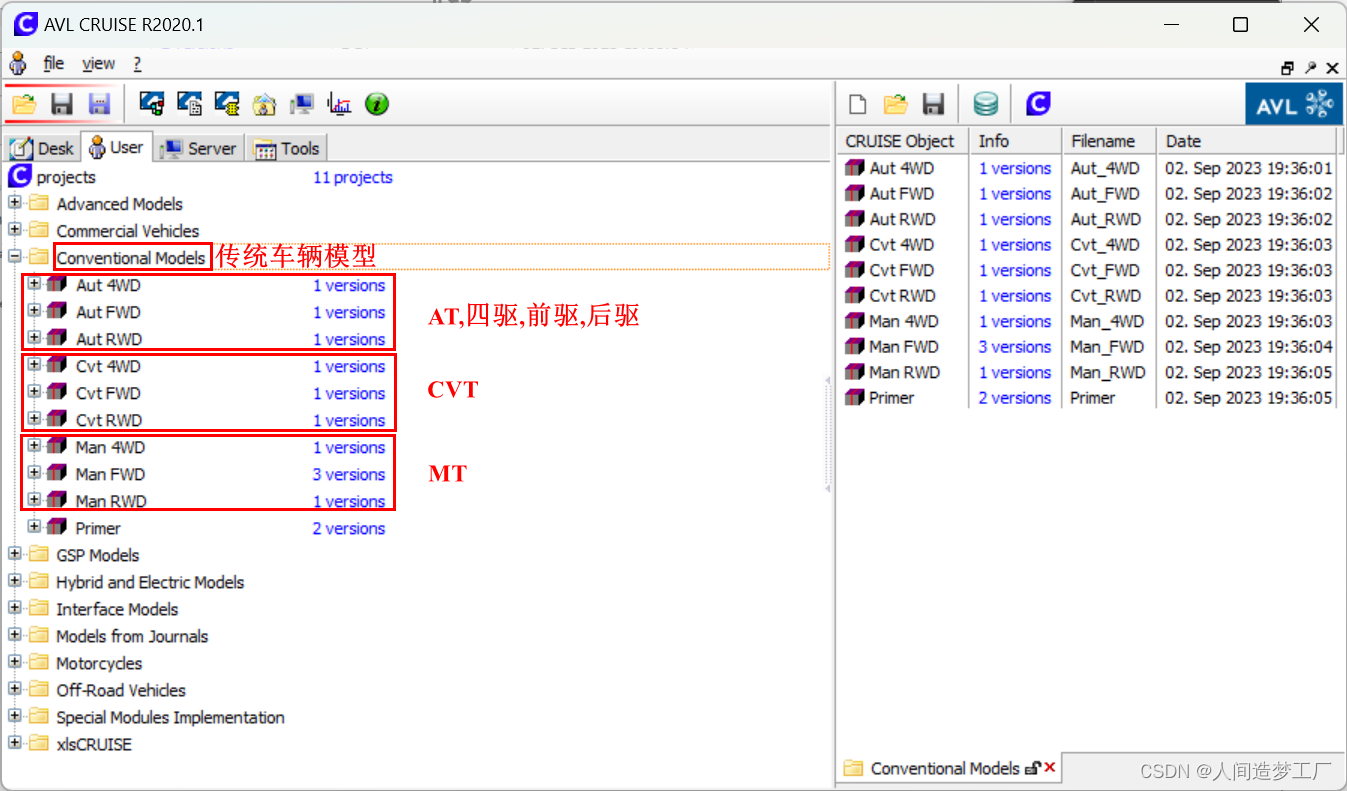
Task: Expand the Hybrid and Electric Models folder
Action: click(x=15, y=581)
